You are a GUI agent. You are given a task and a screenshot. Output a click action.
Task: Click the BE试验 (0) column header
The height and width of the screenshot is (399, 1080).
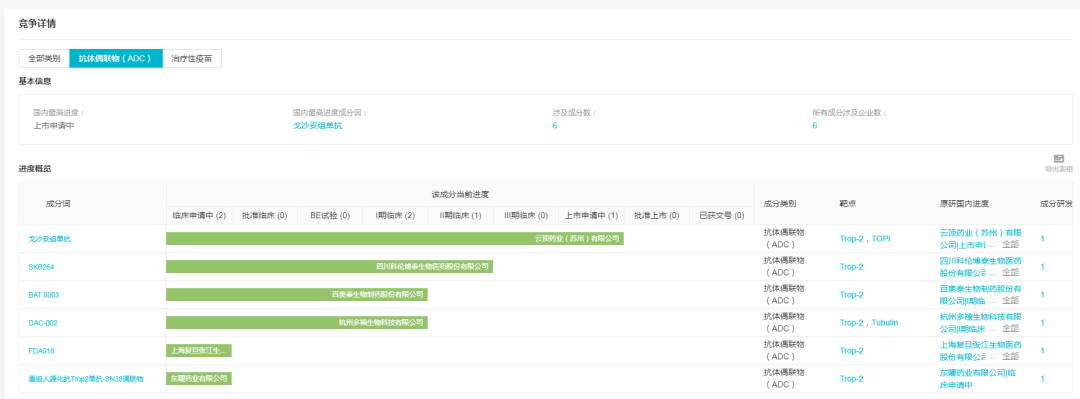330,216
